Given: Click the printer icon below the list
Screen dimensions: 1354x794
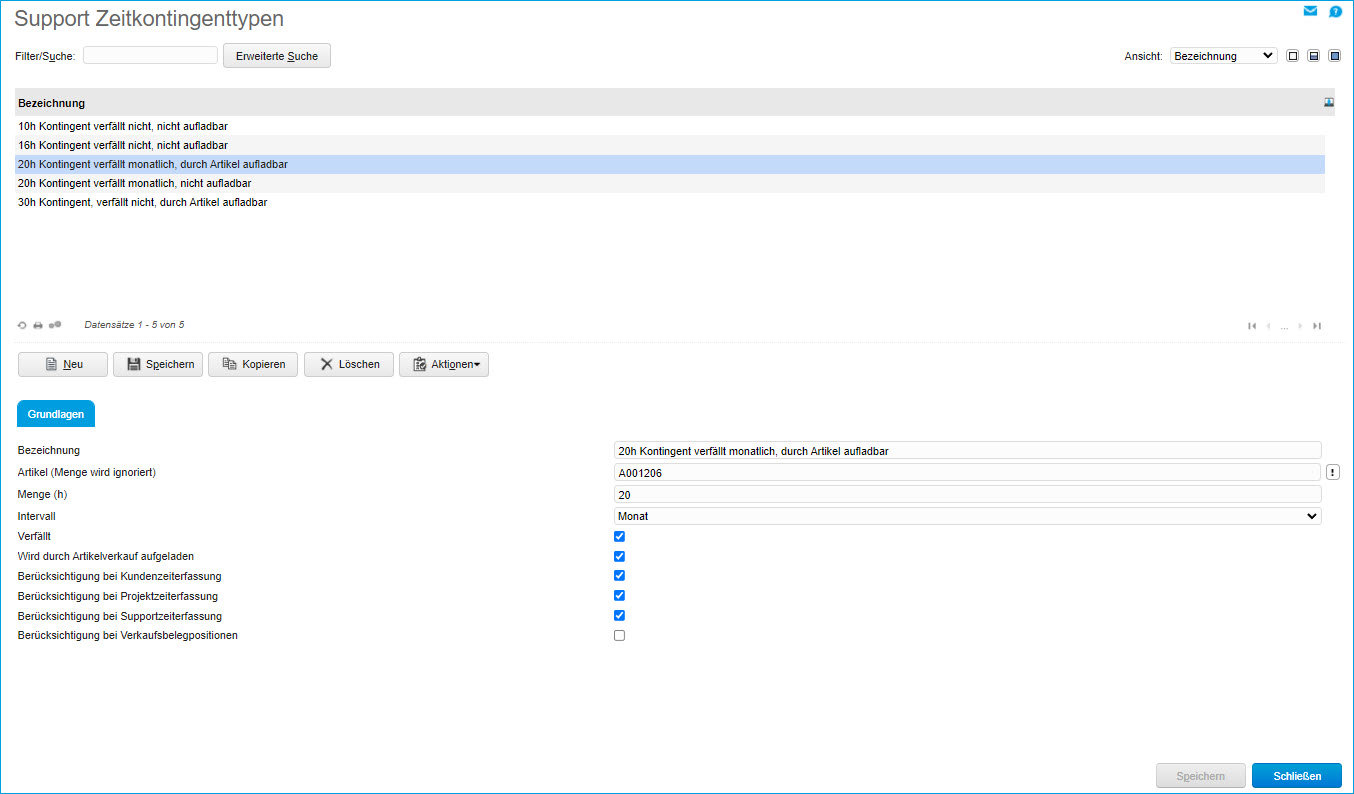Looking at the screenshot, I should click(38, 325).
